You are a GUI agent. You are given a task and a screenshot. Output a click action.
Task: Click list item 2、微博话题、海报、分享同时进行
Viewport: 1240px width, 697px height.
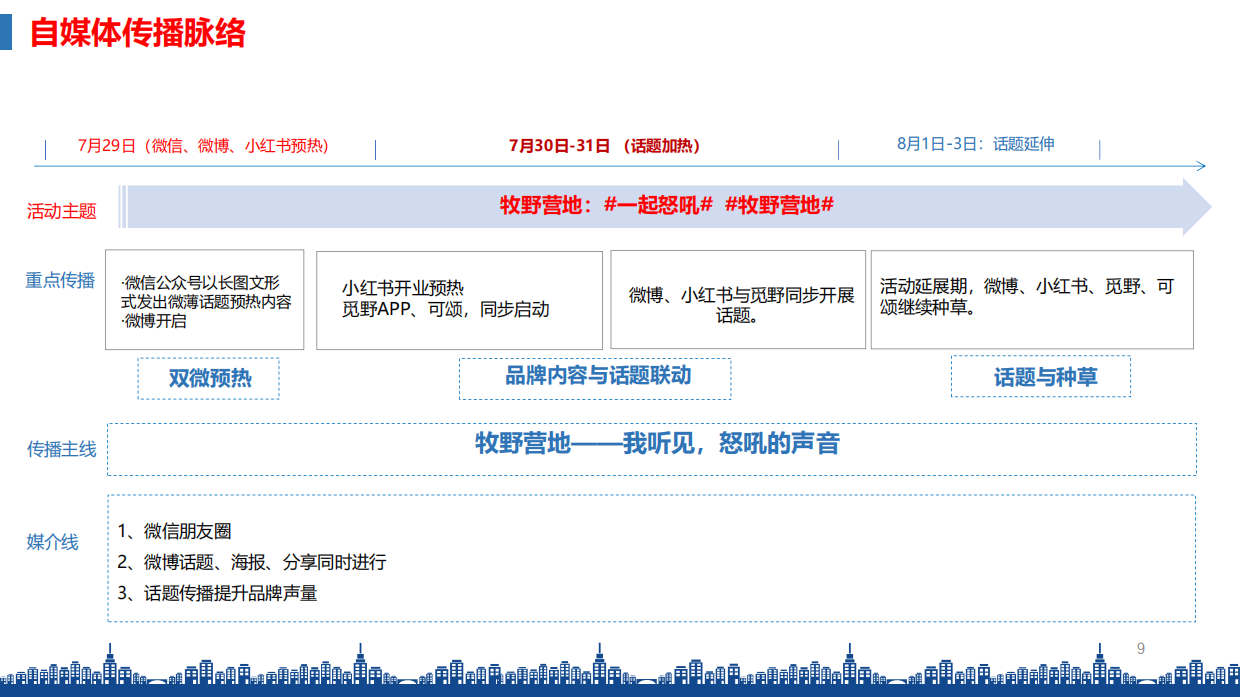252,563
